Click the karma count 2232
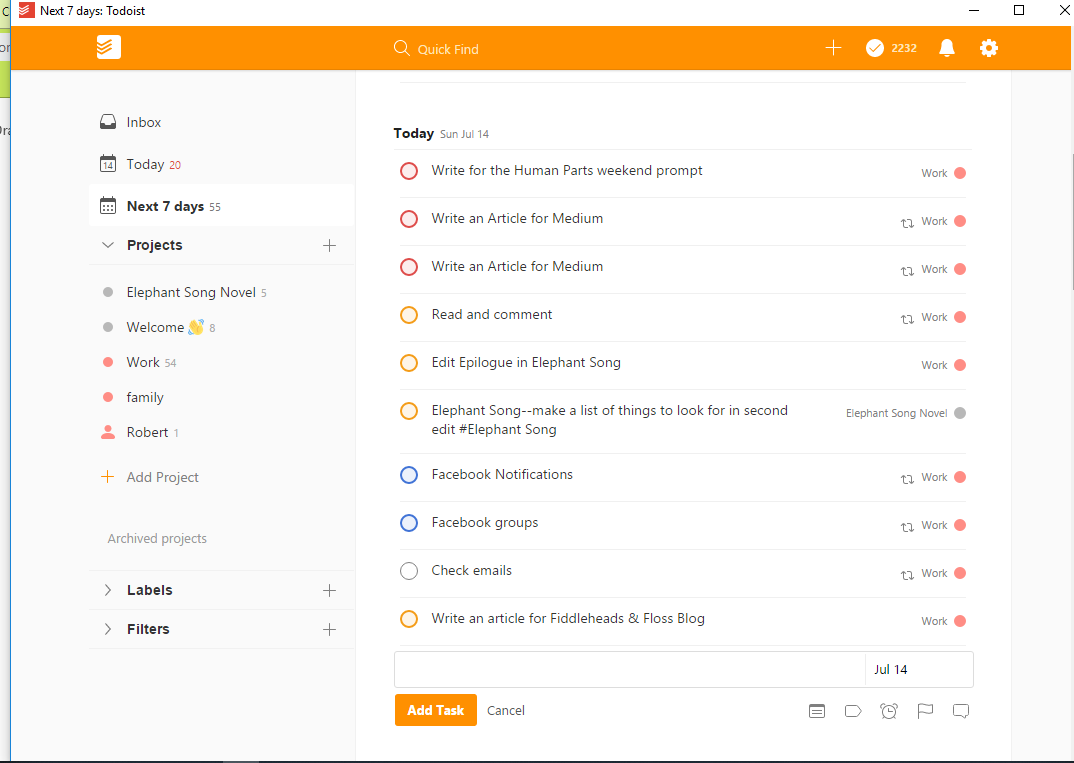The image size is (1074, 763). pos(903,48)
